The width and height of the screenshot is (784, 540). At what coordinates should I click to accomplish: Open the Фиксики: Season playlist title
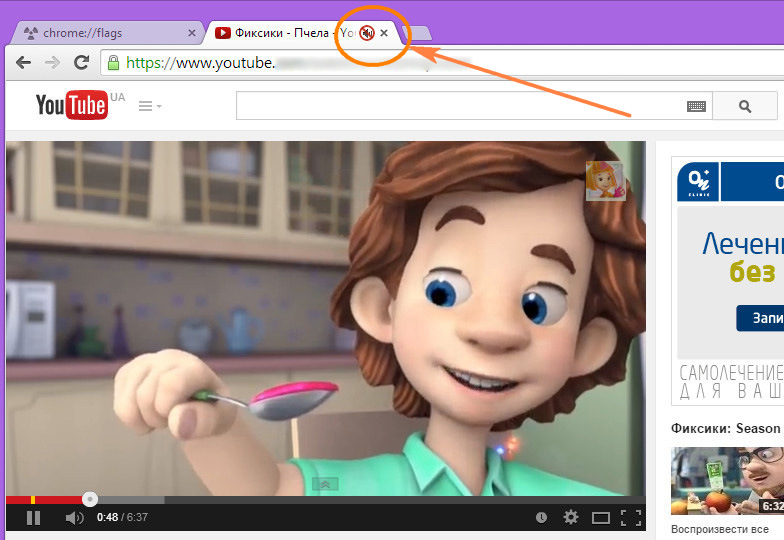point(726,428)
